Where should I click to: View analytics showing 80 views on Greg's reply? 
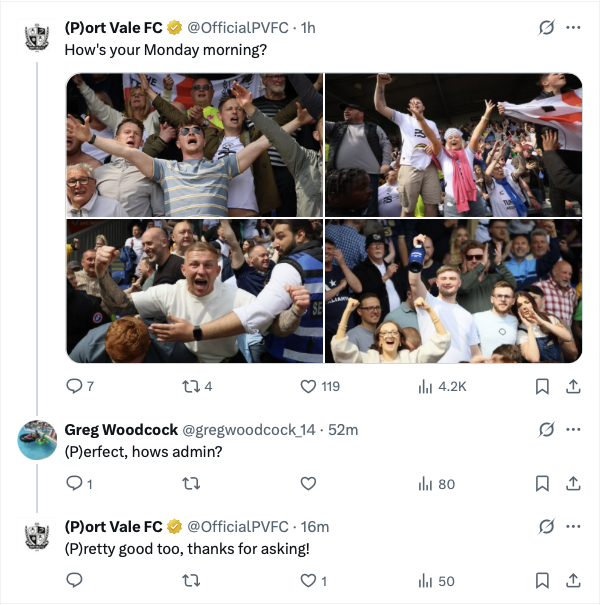pos(437,483)
